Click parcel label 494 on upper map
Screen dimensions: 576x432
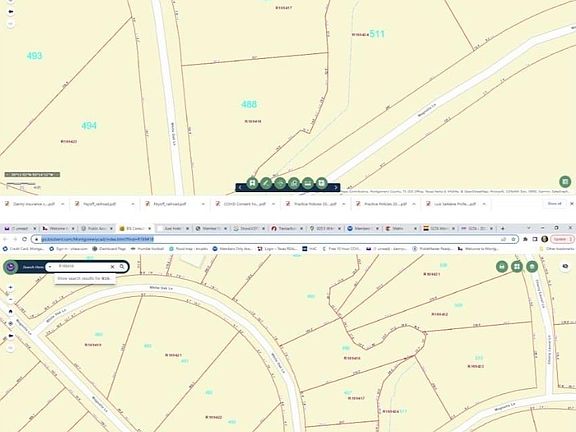[89, 126]
